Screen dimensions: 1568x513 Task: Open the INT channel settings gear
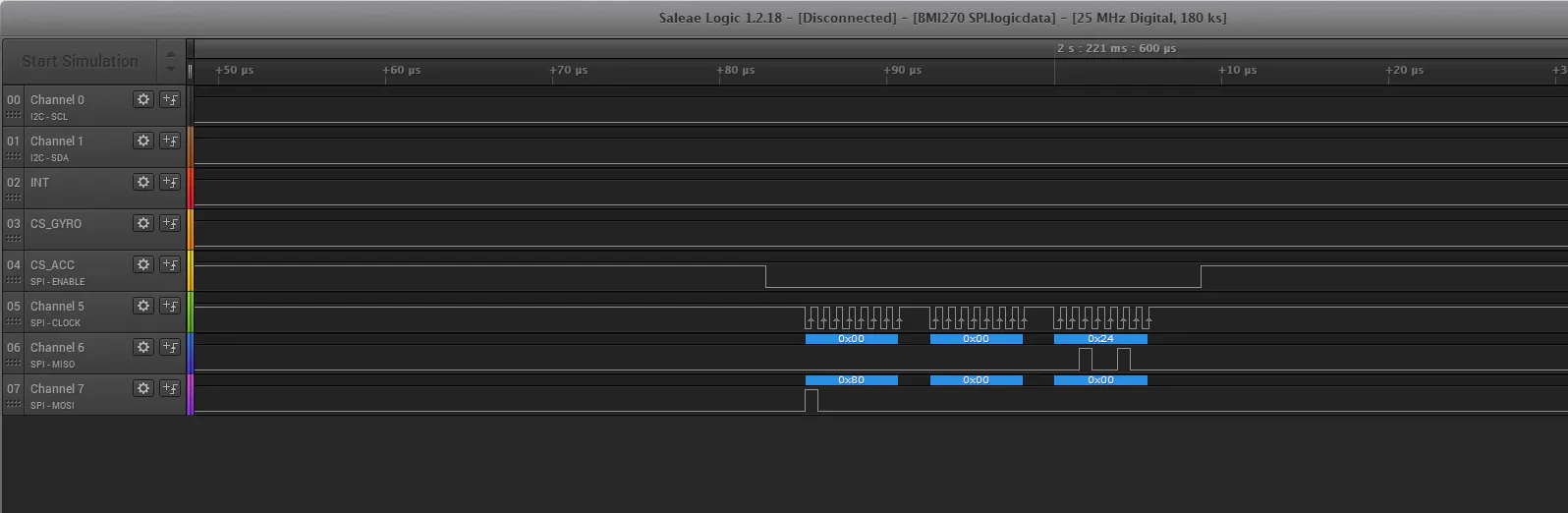coord(143,182)
